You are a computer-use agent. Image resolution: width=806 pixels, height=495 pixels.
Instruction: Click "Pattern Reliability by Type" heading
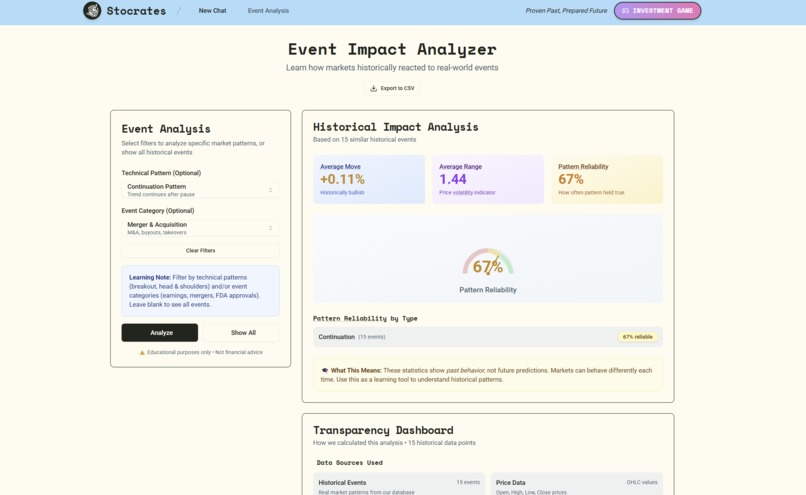[365, 318]
